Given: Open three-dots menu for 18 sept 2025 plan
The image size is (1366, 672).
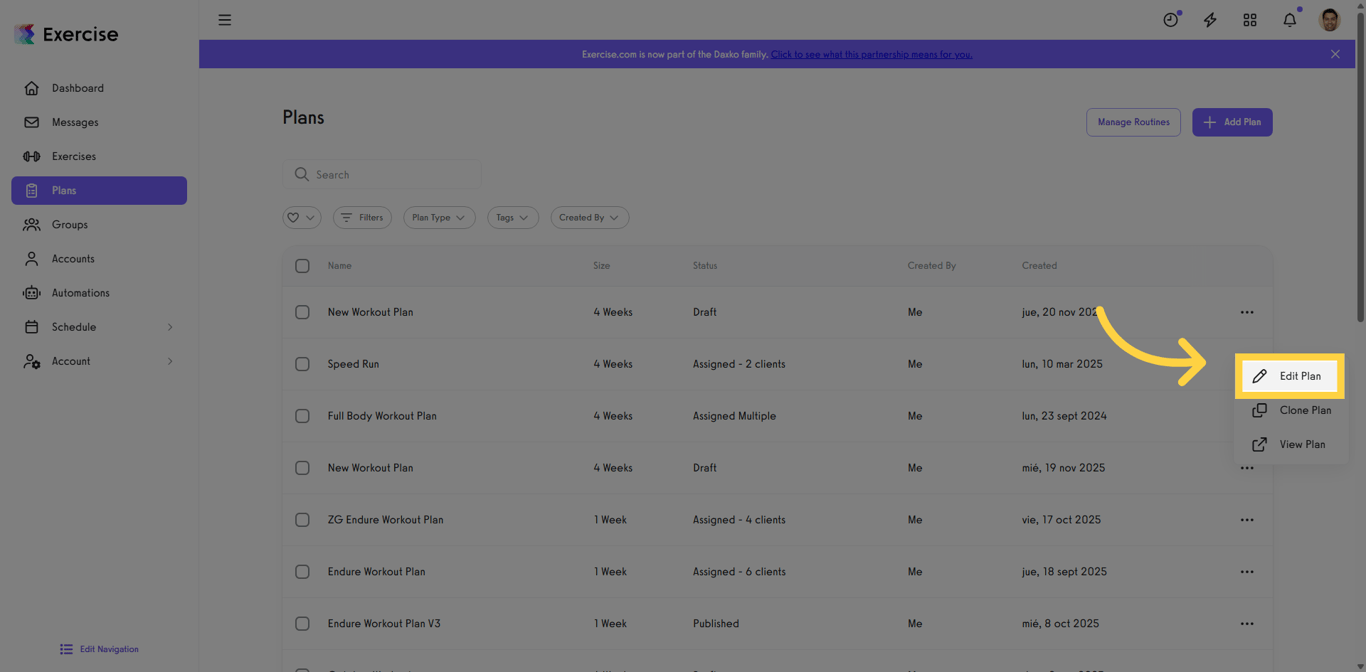Looking at the screenshot, I should pyautogui.click(x=1247, y=572).
